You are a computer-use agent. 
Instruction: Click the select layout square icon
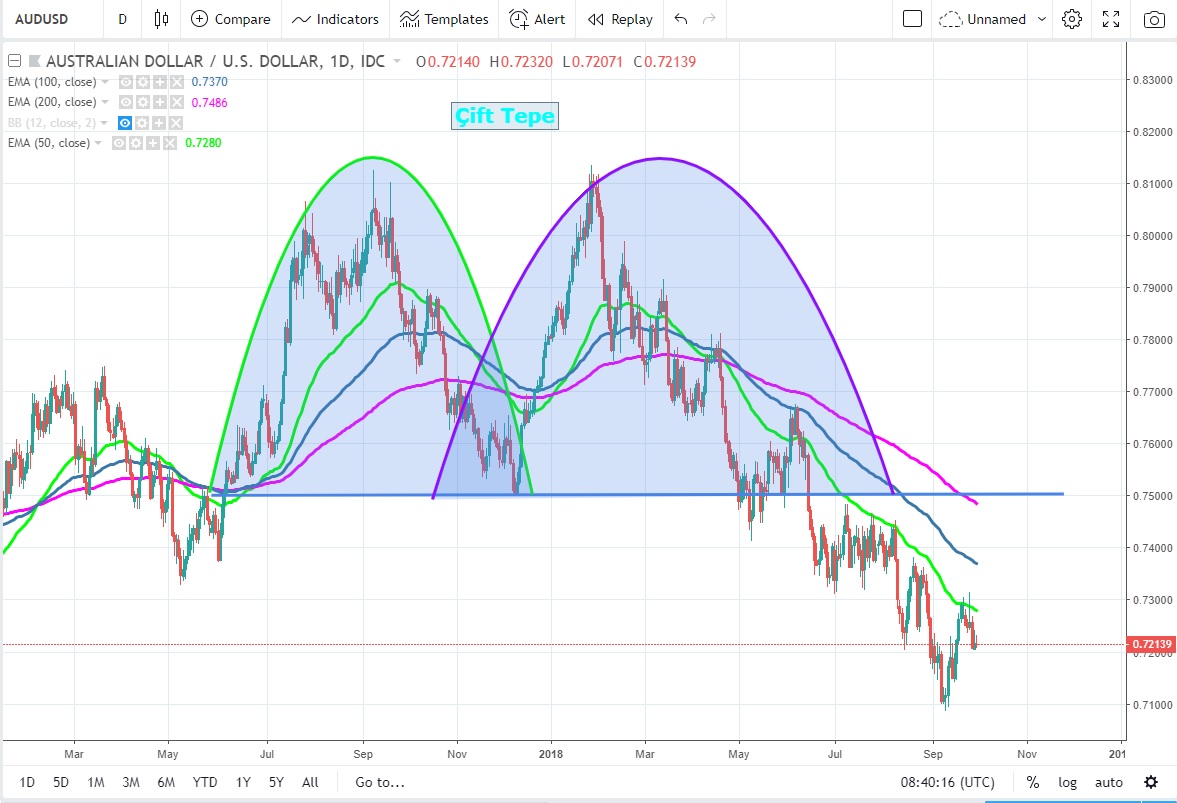[911, 19]
